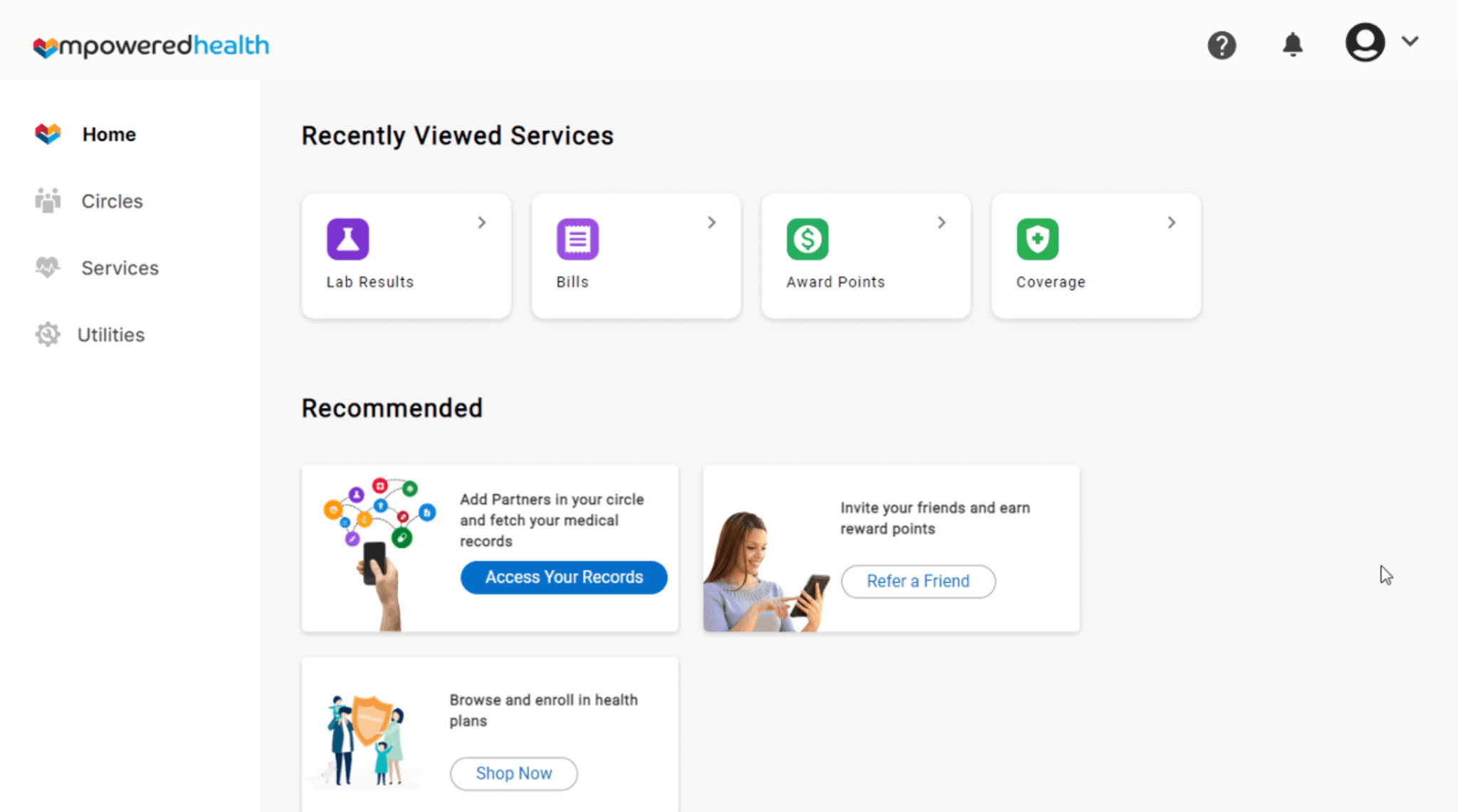Click the green Coverage shield icon

1037,239
